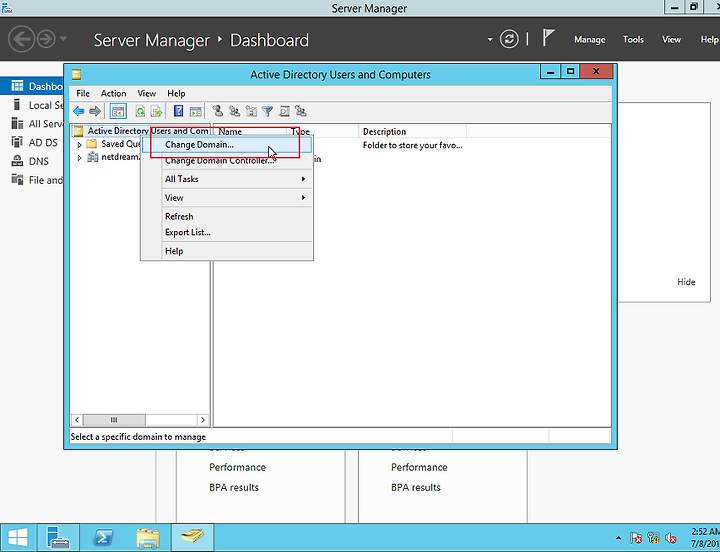
Task: Click the gray Forward arrow in ADUC toolbar
Action: (95, 111)
